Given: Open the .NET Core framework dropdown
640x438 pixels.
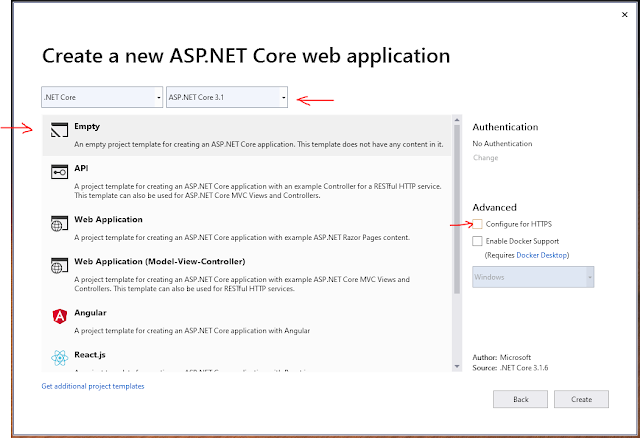Looking at the screenshot, I should 101,98.
